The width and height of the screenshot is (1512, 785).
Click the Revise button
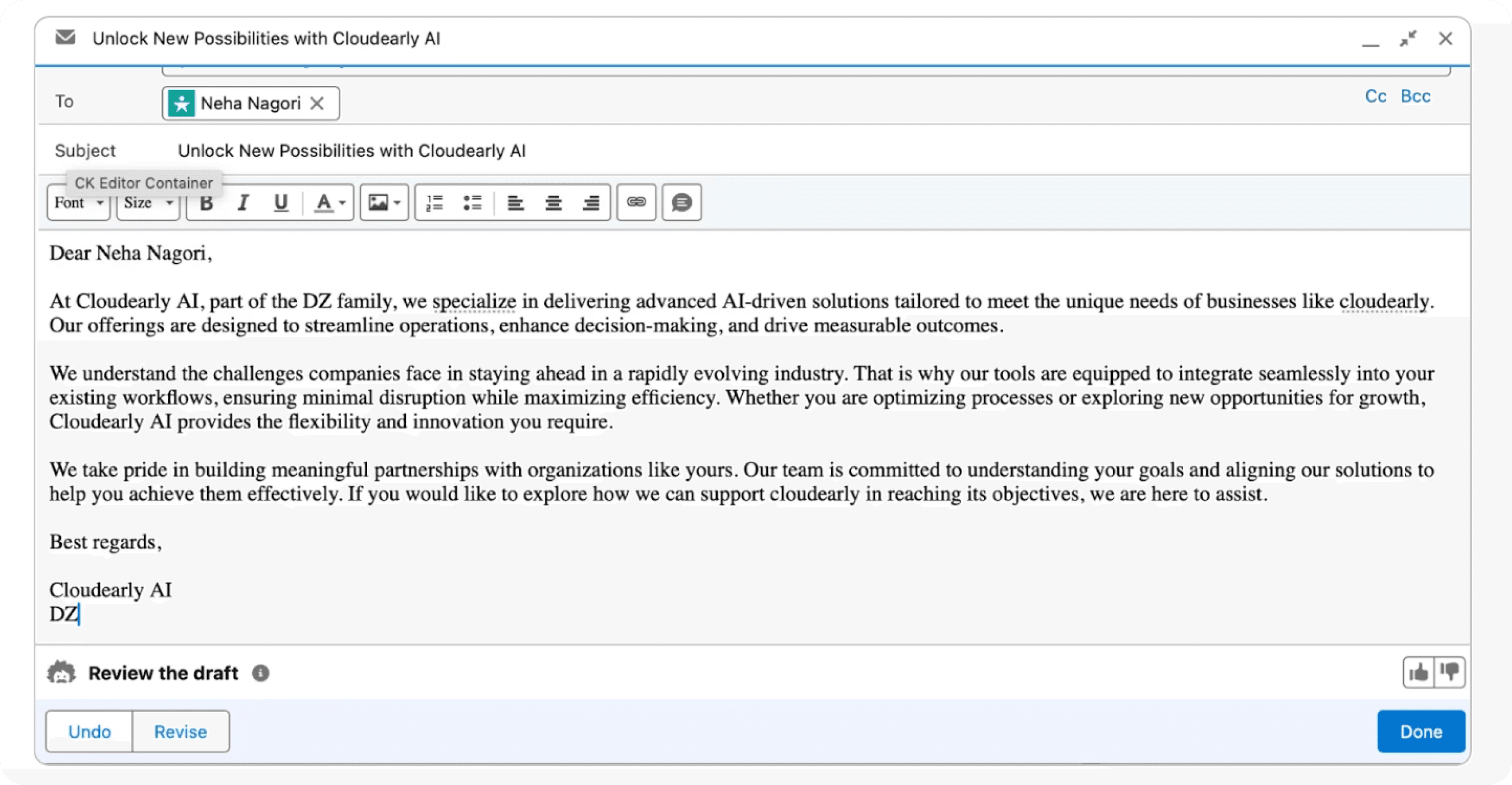tap(180, 732)
